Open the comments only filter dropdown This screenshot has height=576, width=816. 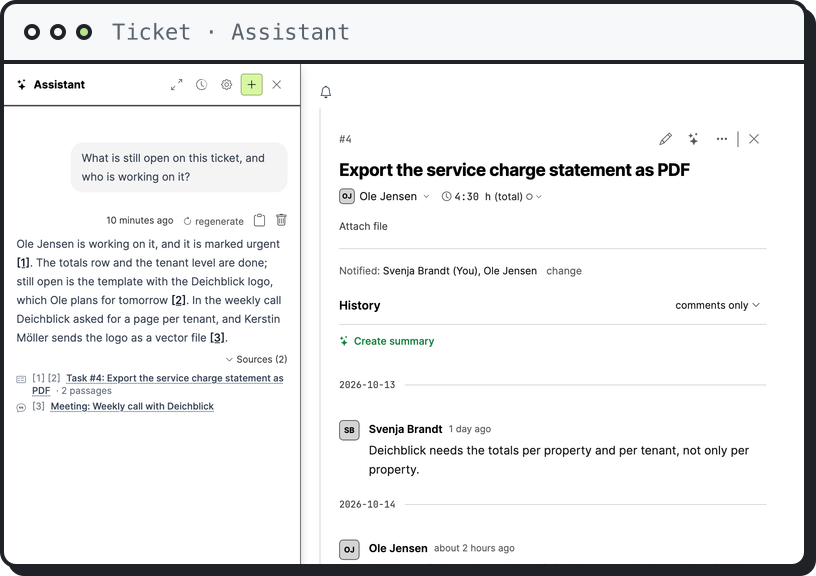point(717,305)
